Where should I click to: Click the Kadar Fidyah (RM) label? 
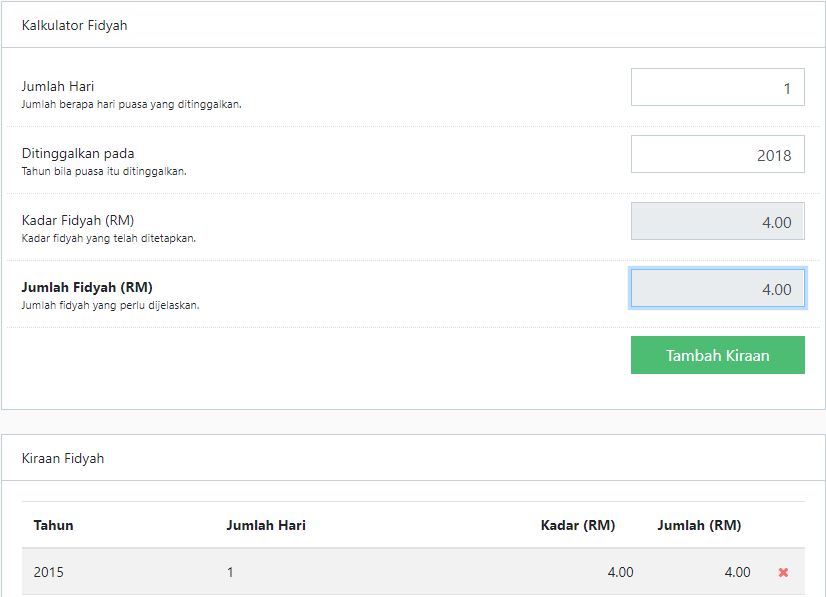pos(78,220)
